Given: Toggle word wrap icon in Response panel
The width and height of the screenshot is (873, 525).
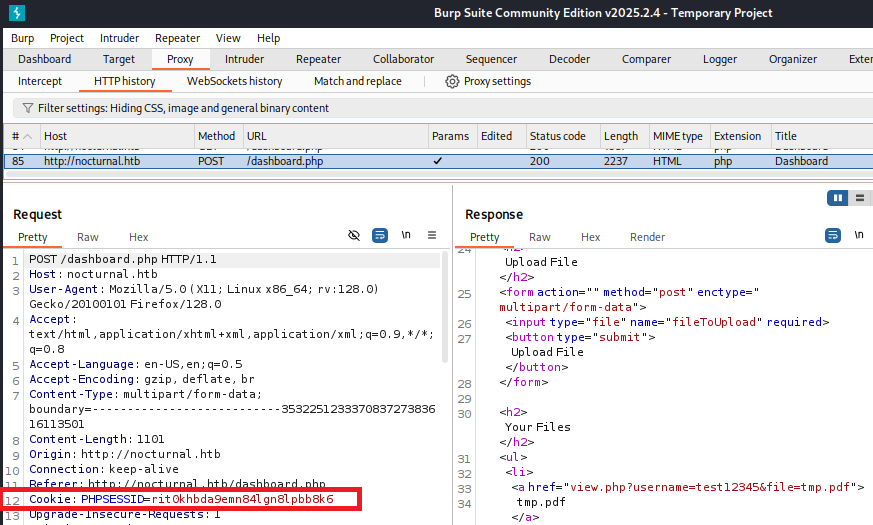Looking at the screenshot, I should point(832,235).
